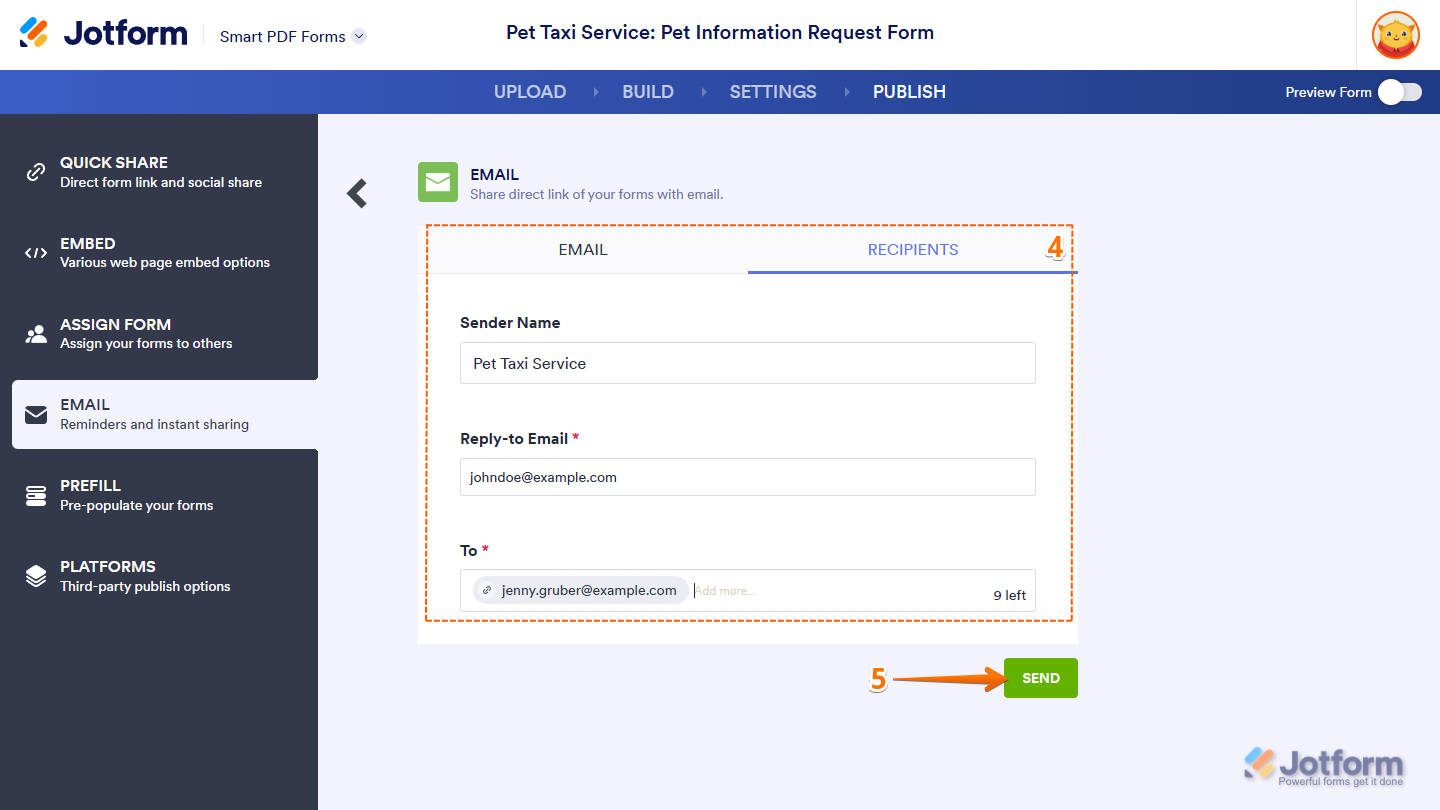
Task: Switch to the EMAIL tab
Action: pos(583,250)
